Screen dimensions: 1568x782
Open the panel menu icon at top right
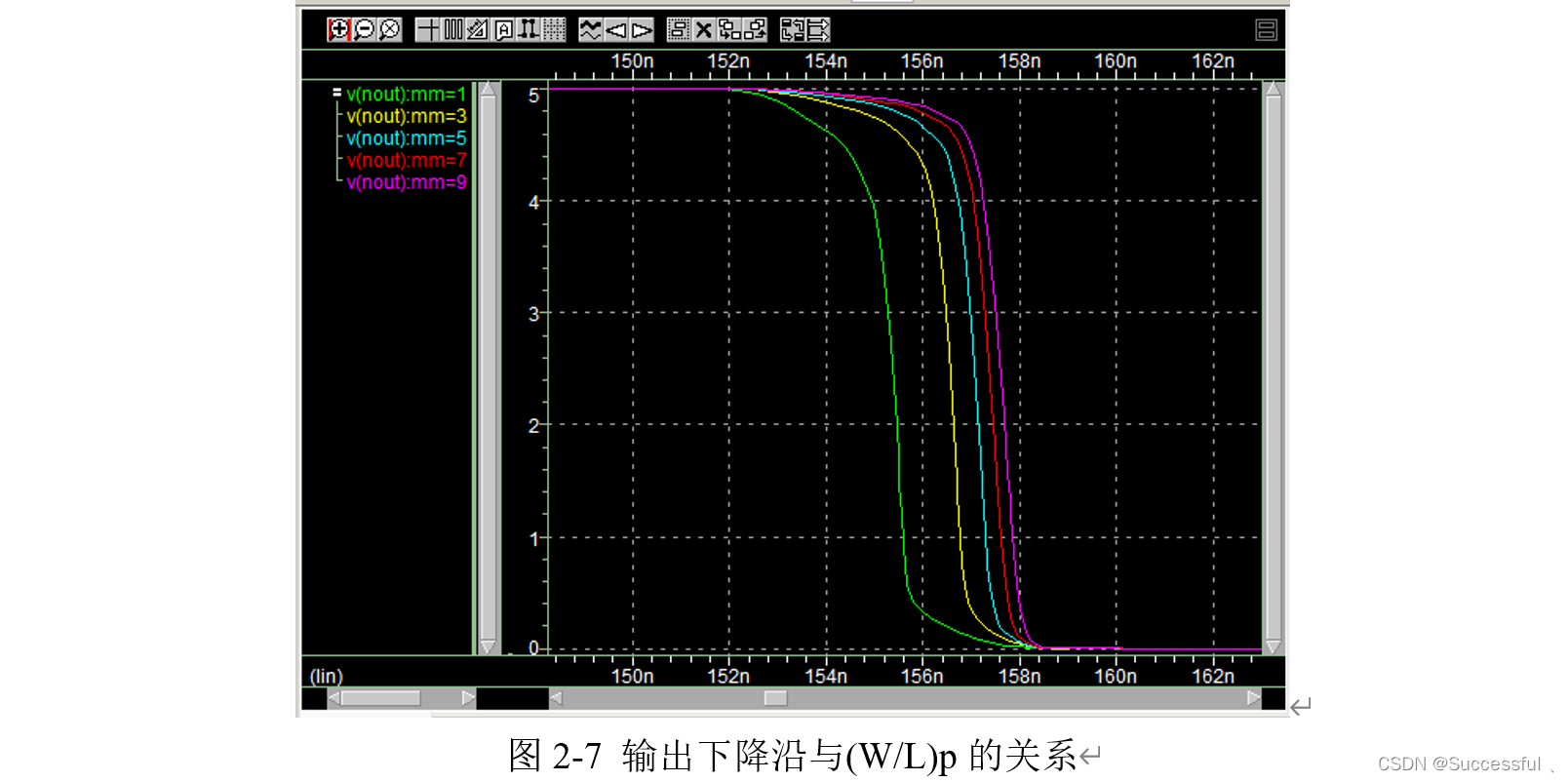click(1266, 30)
